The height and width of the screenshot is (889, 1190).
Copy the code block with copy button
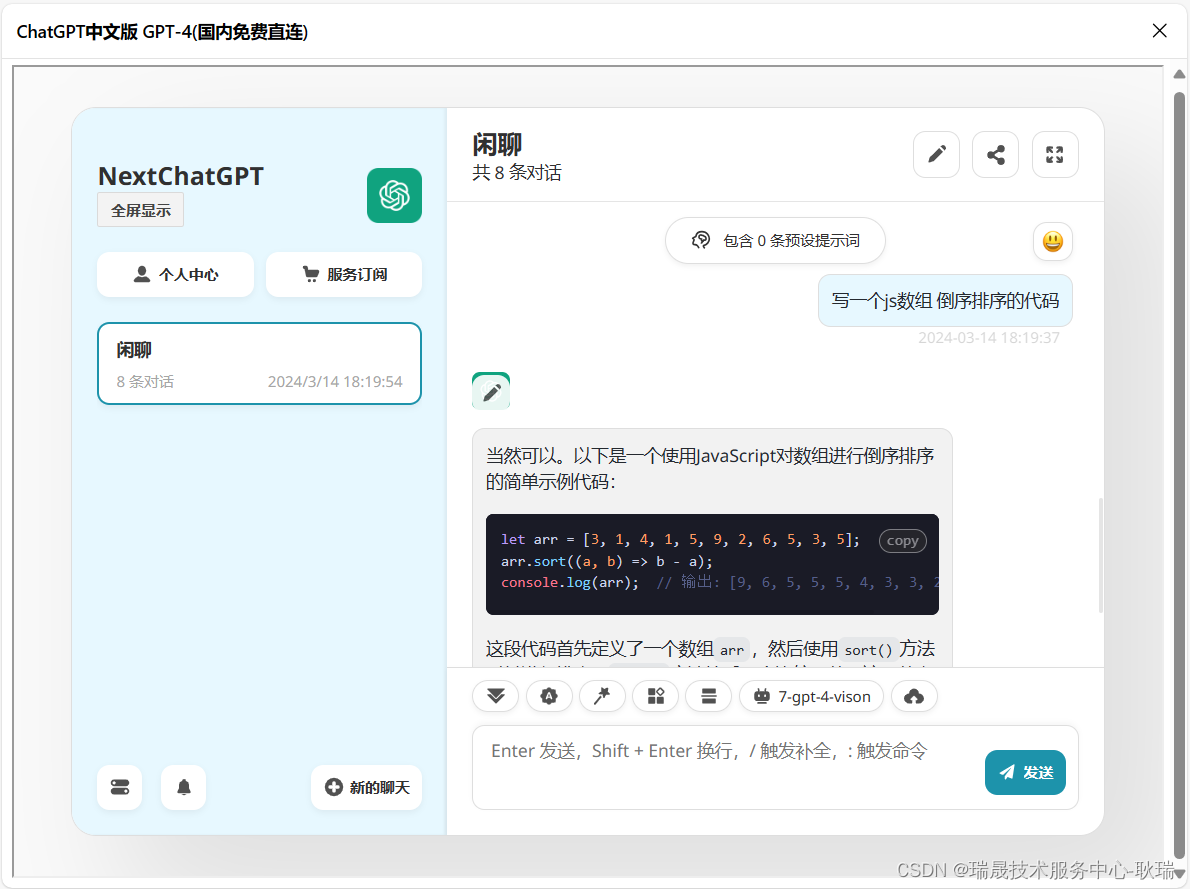tap(902, 541)
